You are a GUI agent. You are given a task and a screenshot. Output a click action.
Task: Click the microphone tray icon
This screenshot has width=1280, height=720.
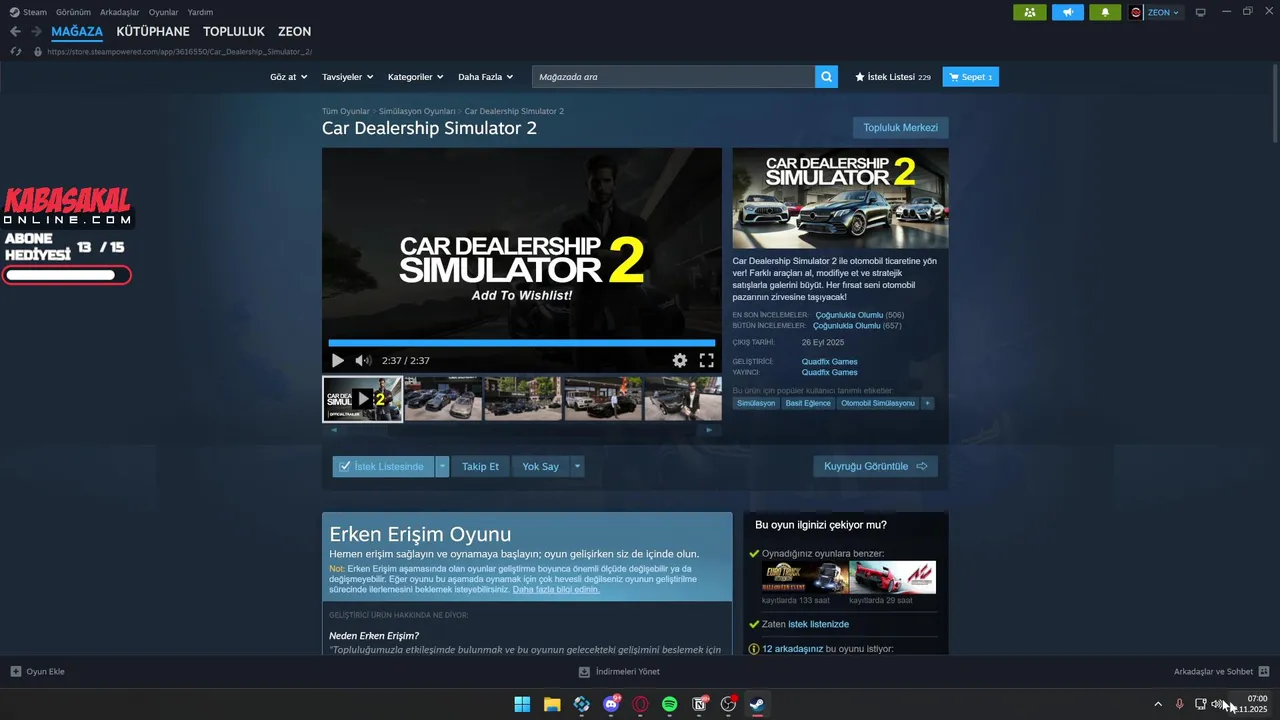(1180, 704)
